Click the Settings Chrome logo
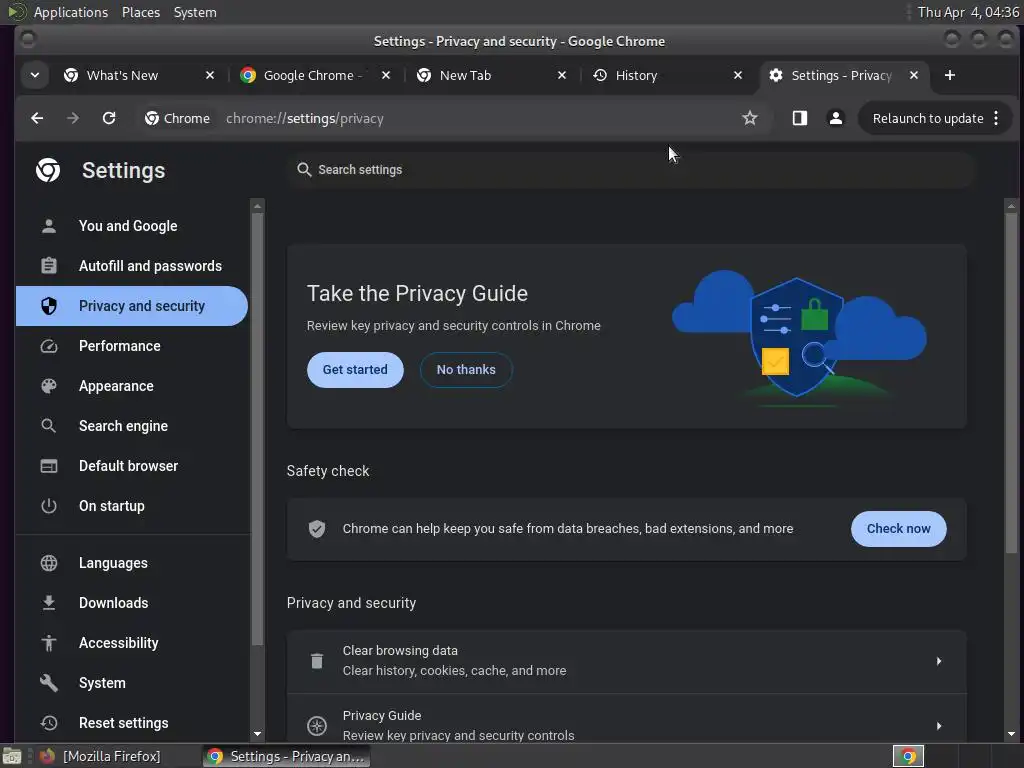Viewport: 1024px width, 768px height. pyautogui.click(x=48, y=170)
